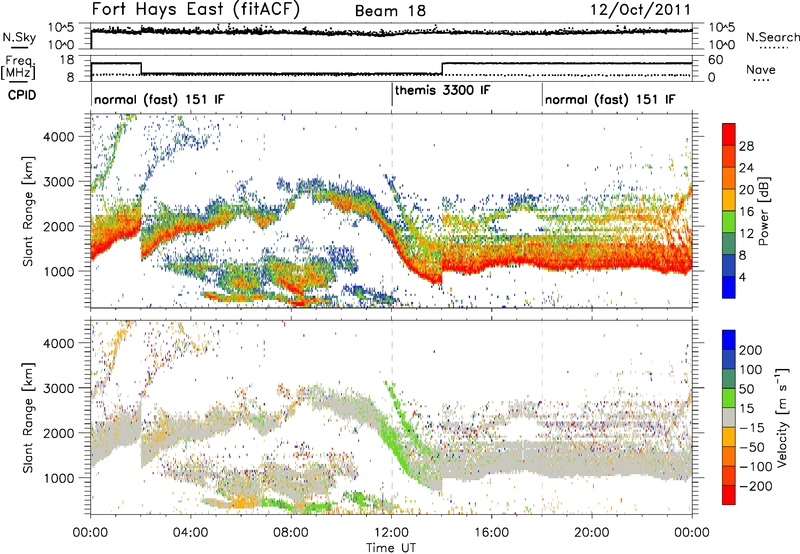Click the '3000' tick on velocity panel
The height and width of the screenshot is (554, 800).
click(59, 388)
